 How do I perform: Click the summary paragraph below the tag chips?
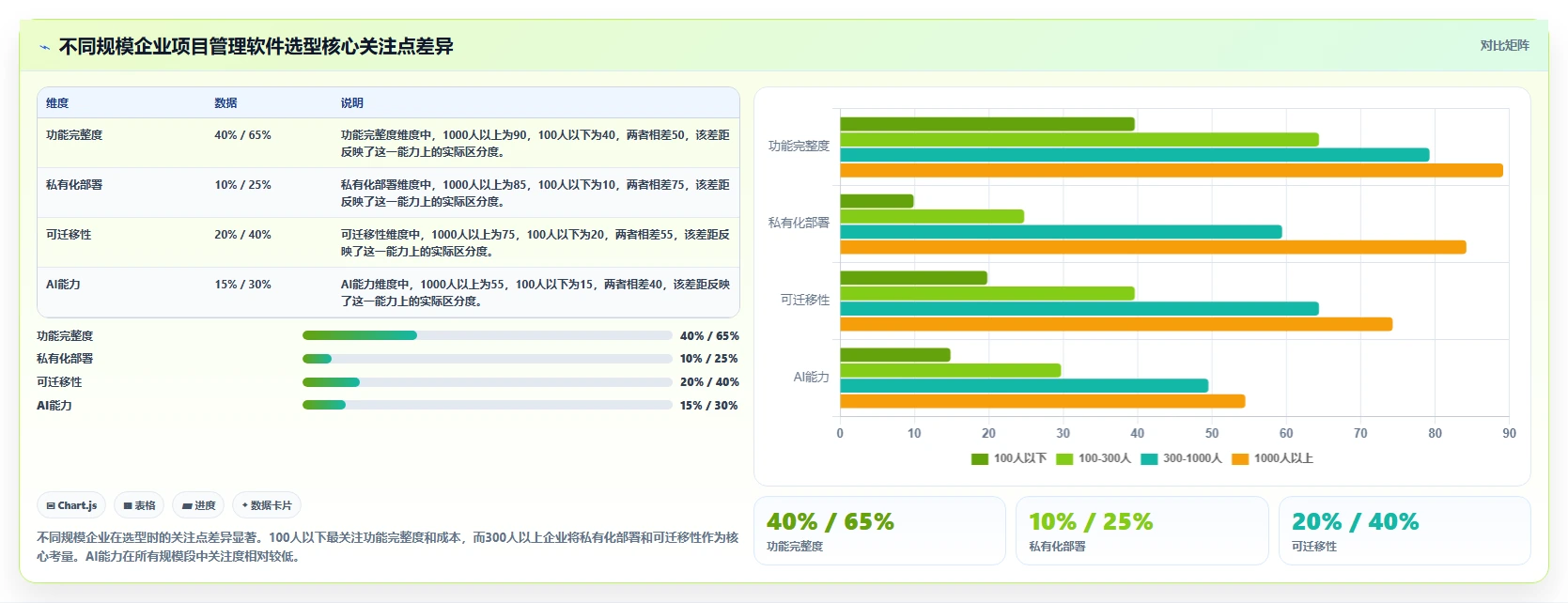(x=388, y=547)
